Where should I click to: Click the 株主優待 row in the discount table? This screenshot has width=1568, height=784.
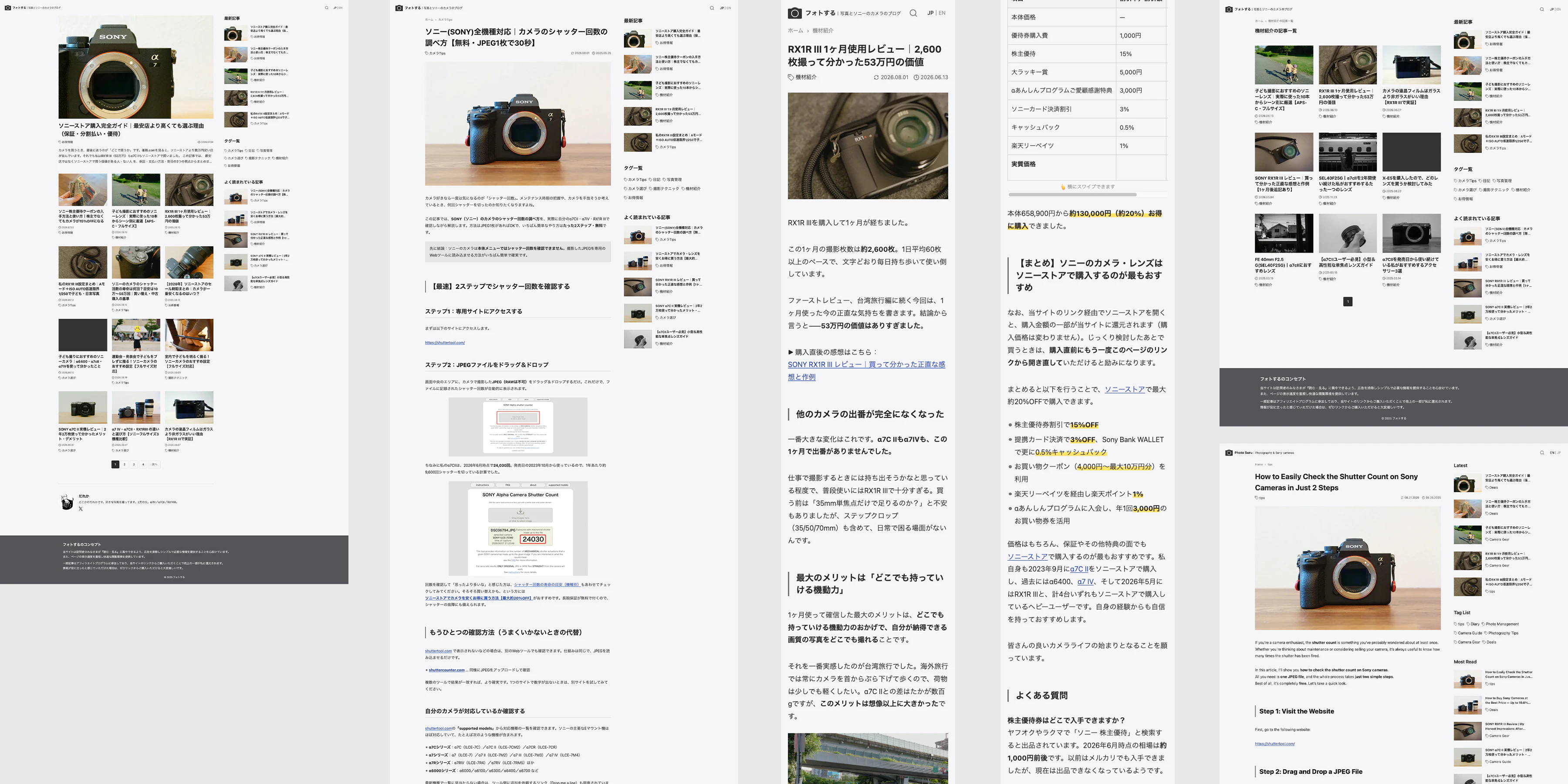[x=1087, y=54]
